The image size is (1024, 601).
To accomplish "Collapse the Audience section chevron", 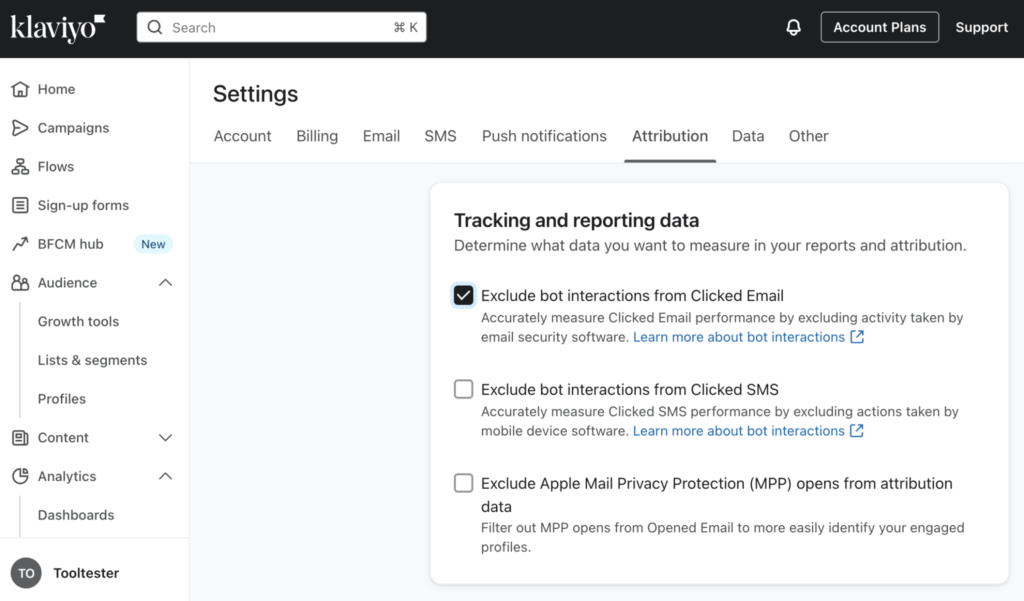I will [165, 283].
